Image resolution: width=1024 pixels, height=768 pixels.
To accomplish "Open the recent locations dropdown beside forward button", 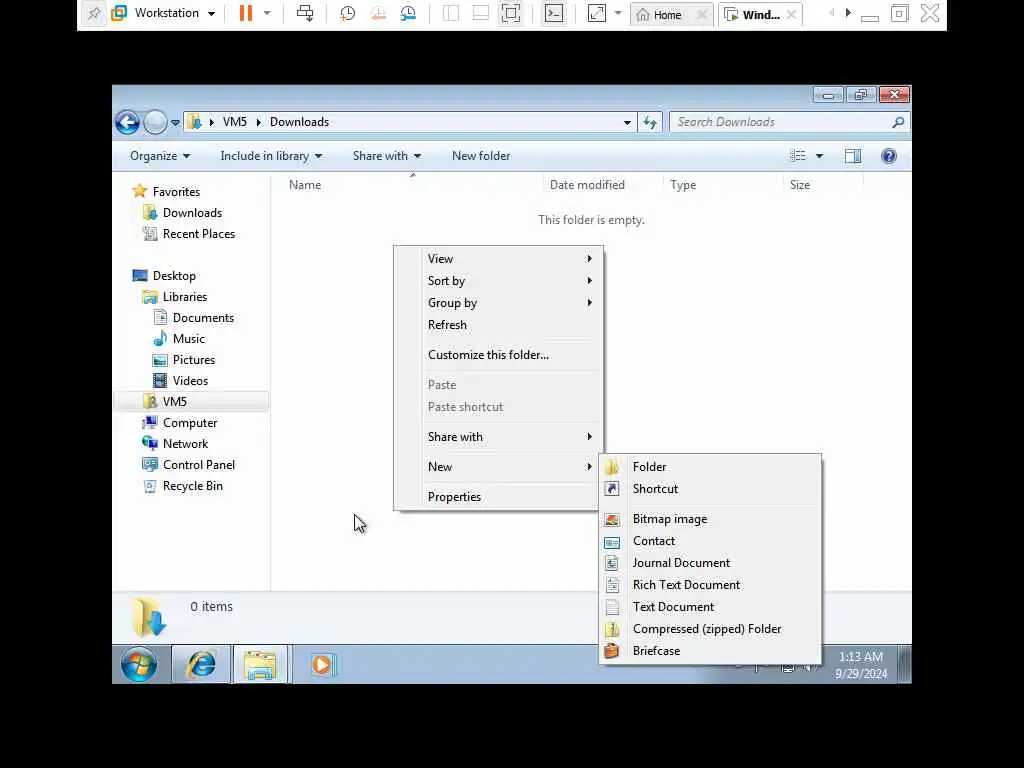I will tap(175, 122).
